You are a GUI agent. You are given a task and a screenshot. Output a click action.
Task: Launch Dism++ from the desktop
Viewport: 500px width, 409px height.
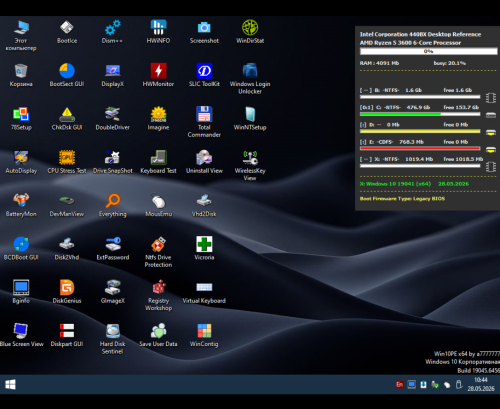tap(112, 32)
